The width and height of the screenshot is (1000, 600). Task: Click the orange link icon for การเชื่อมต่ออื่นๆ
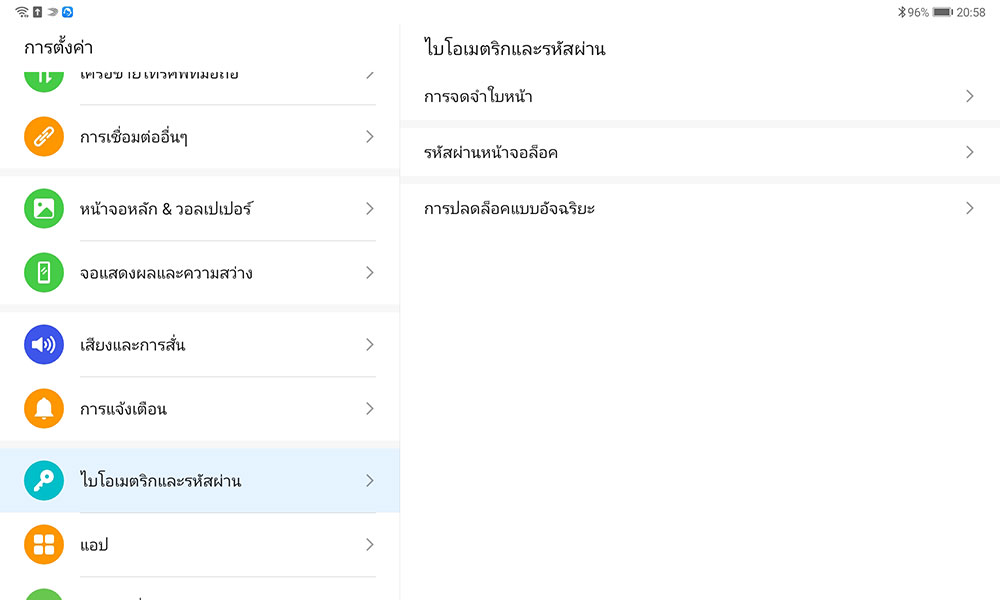pyautogui.click(x=44, y=136)
